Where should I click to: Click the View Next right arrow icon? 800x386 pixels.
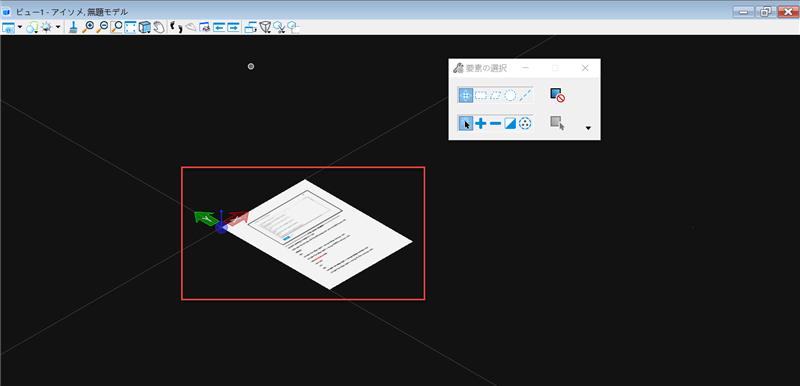pyautogui.click(x=233, y=28)
